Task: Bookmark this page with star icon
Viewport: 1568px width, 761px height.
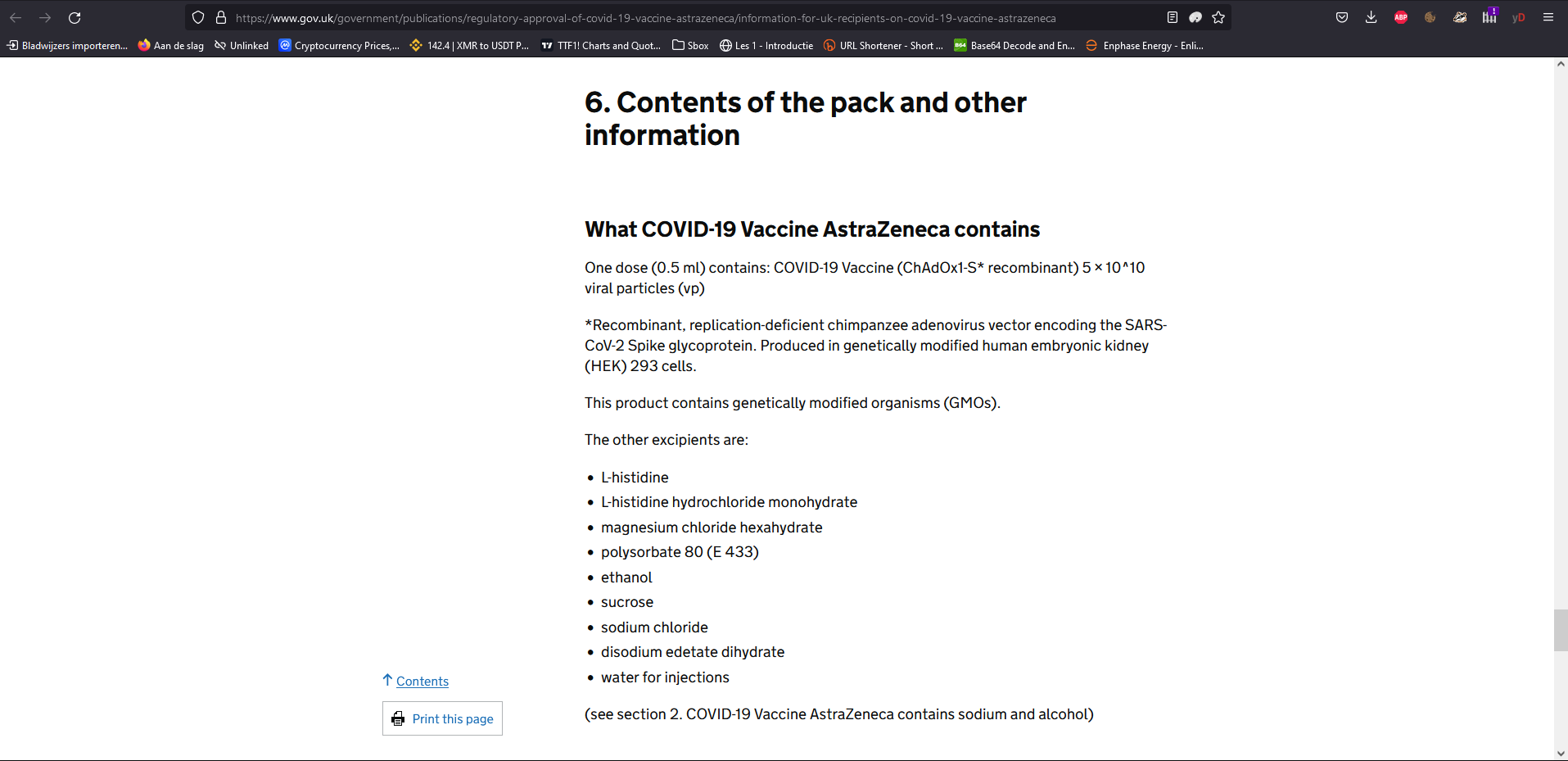Action: 1218,17
